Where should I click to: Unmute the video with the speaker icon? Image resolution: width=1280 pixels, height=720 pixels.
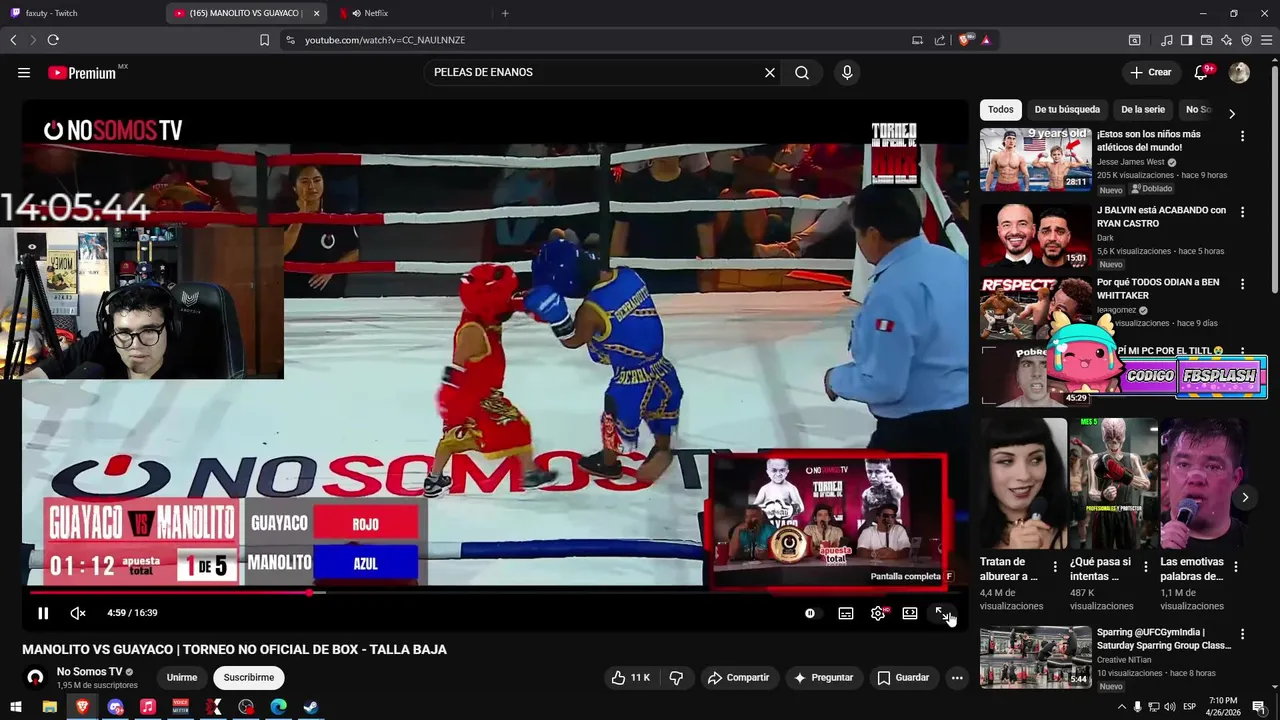pos(78,613)
